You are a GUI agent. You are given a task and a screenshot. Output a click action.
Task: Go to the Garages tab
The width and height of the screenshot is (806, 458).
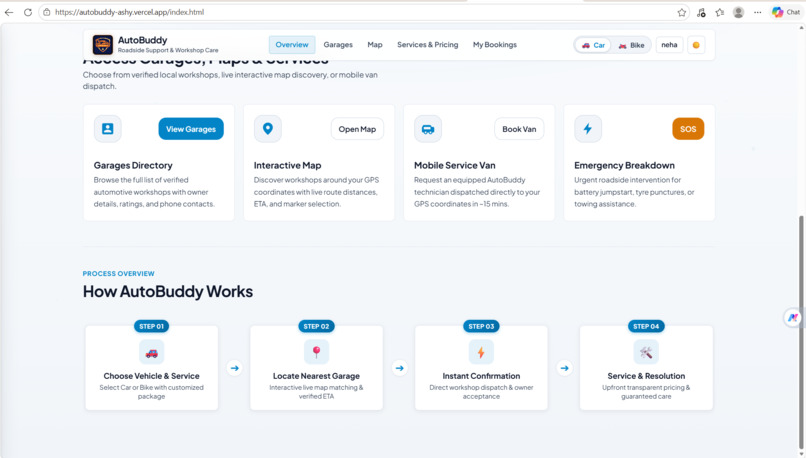point(338,45)
